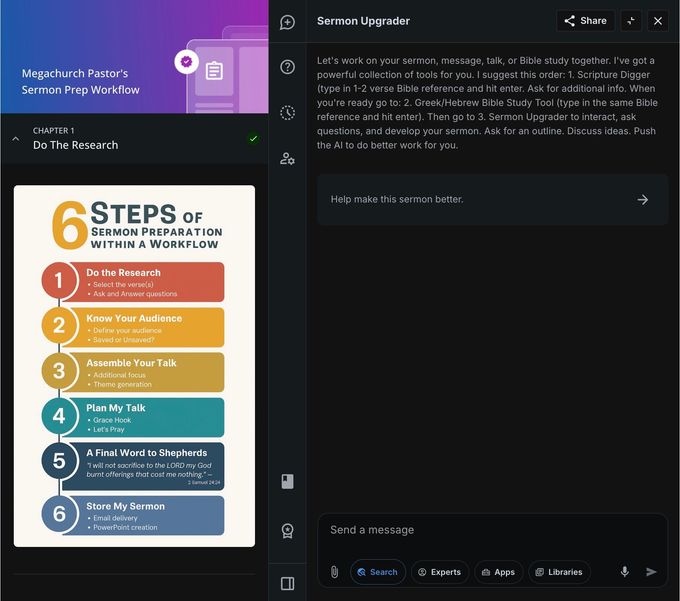Image resolution: width=680 pixels, height=601 pixels.
Task: Open the Experts selector
Action: pos(440,572)
